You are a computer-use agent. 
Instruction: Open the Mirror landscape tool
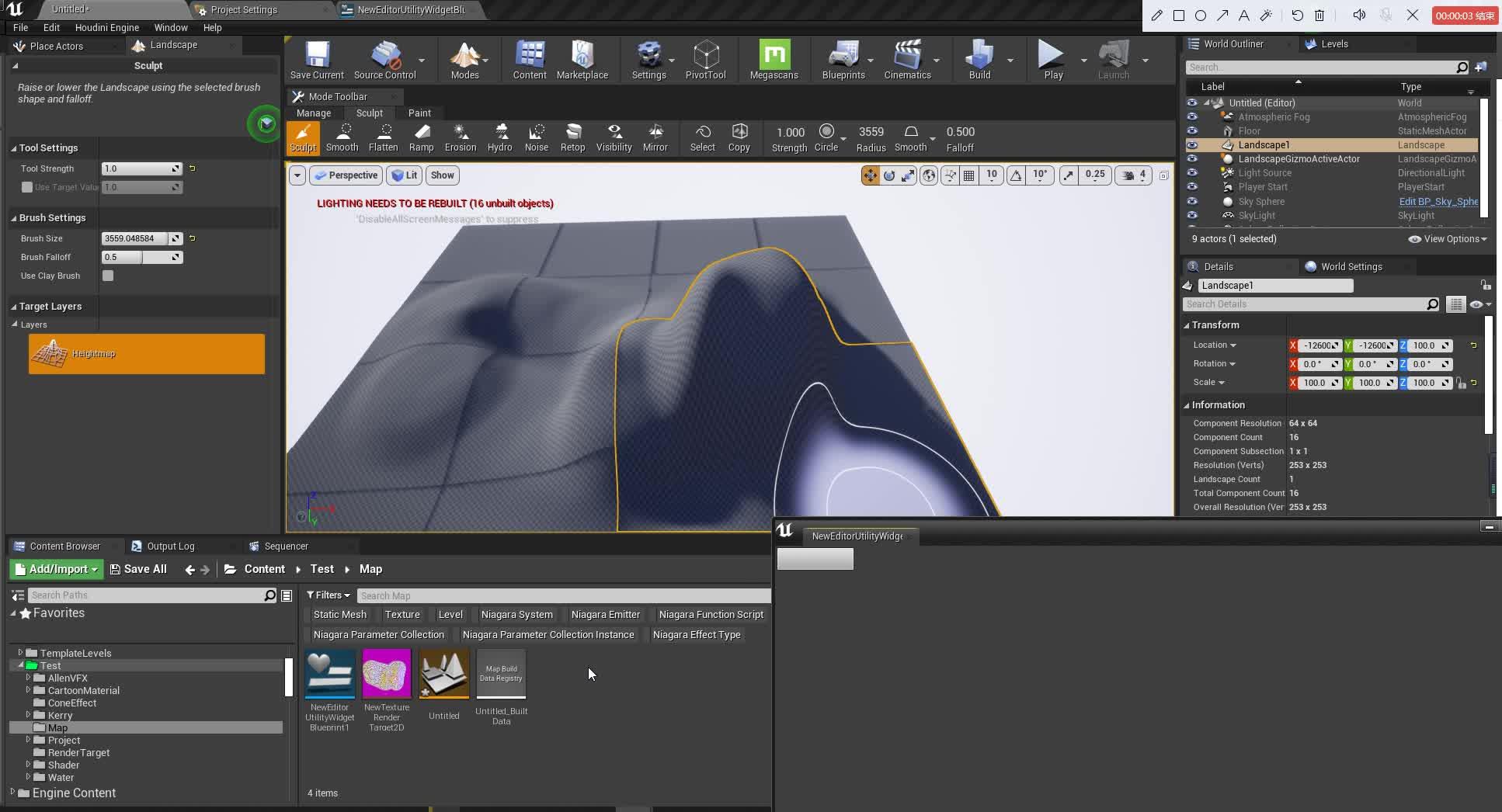[655, 137]
